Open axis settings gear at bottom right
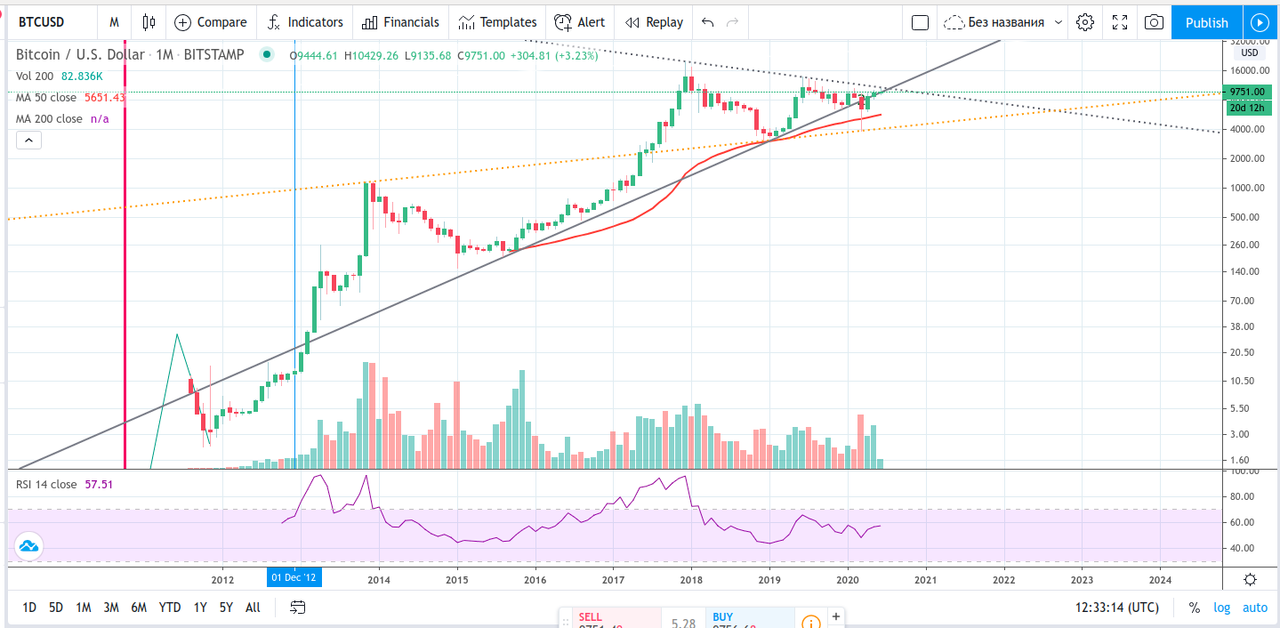The image size is (1280, 628). pyautogui.click(x=1250, y=579)
